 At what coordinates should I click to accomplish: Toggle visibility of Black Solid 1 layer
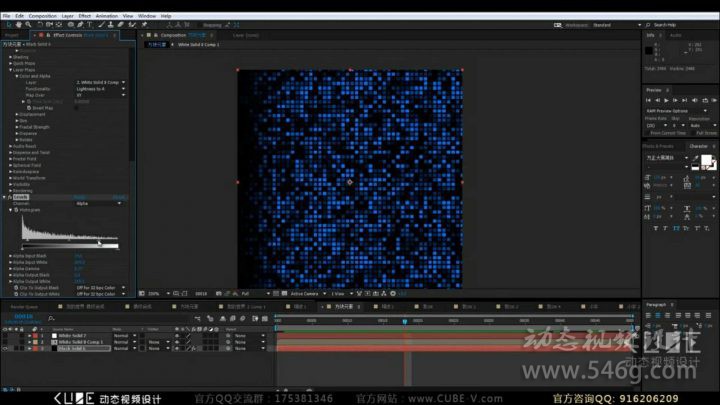7,347
